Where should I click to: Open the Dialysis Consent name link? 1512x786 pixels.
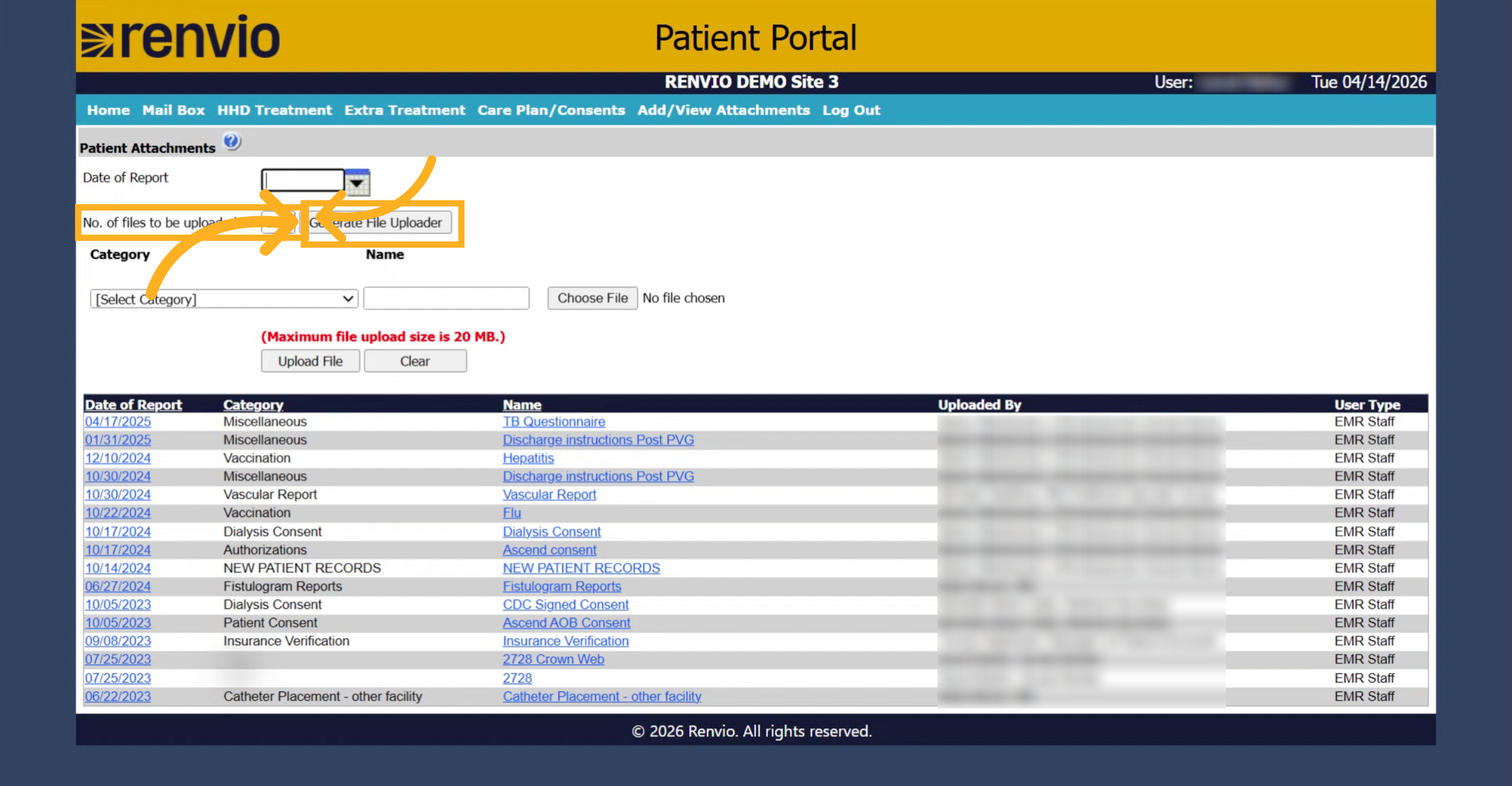point(552,532)
